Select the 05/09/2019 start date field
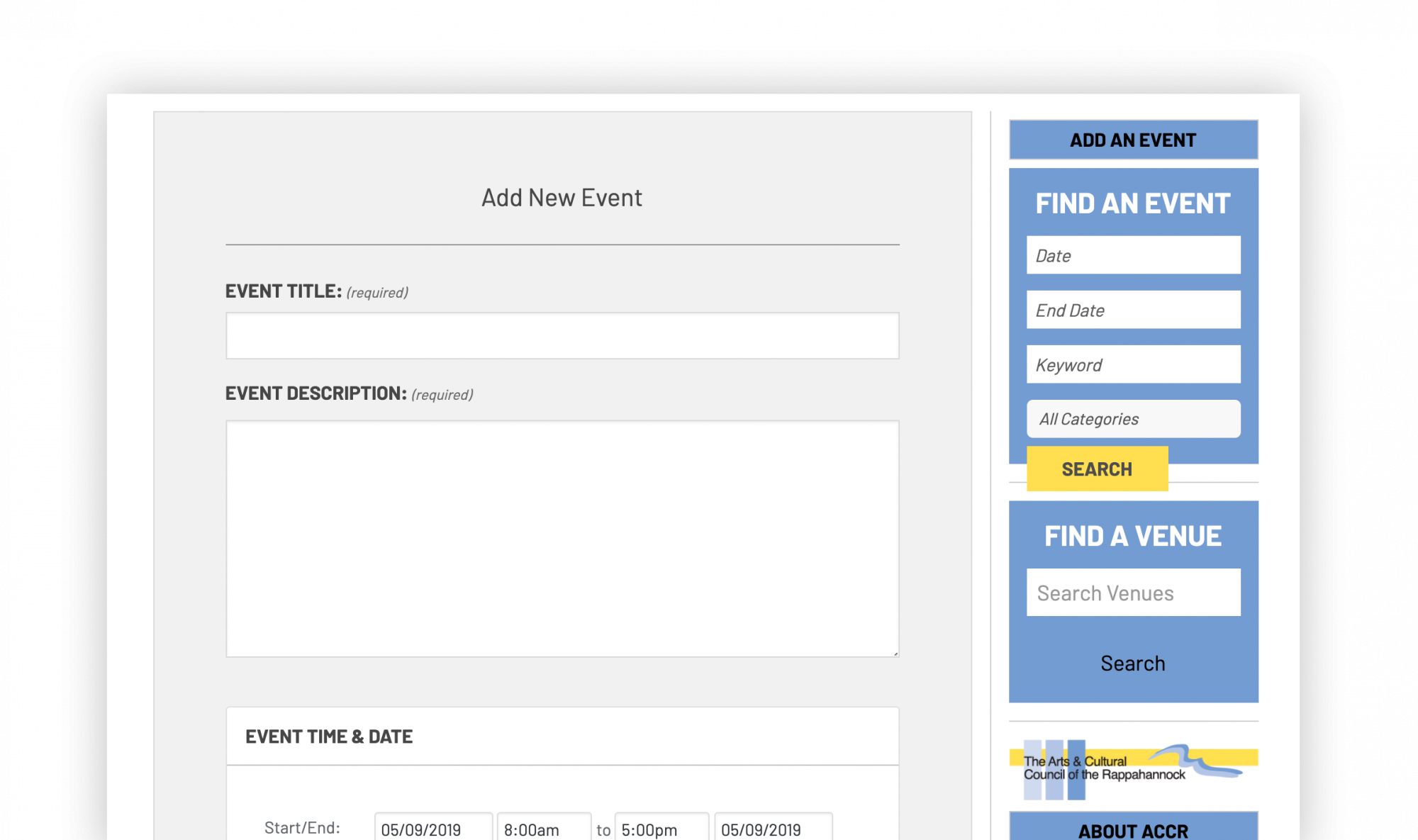This screenshot has height=840, width=1418. (x=433, y=828)
